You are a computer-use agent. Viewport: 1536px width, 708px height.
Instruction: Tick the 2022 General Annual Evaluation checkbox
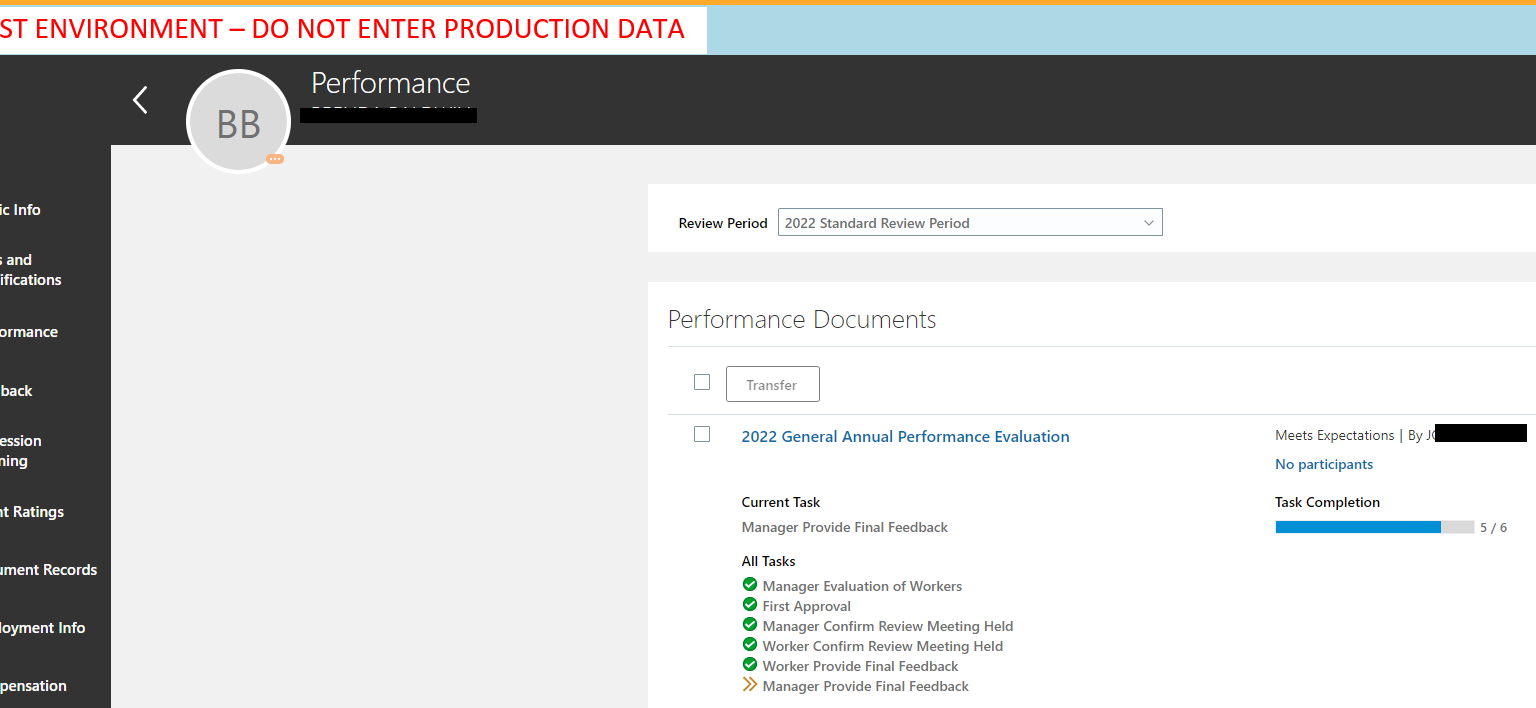click(x=702, y=434)
